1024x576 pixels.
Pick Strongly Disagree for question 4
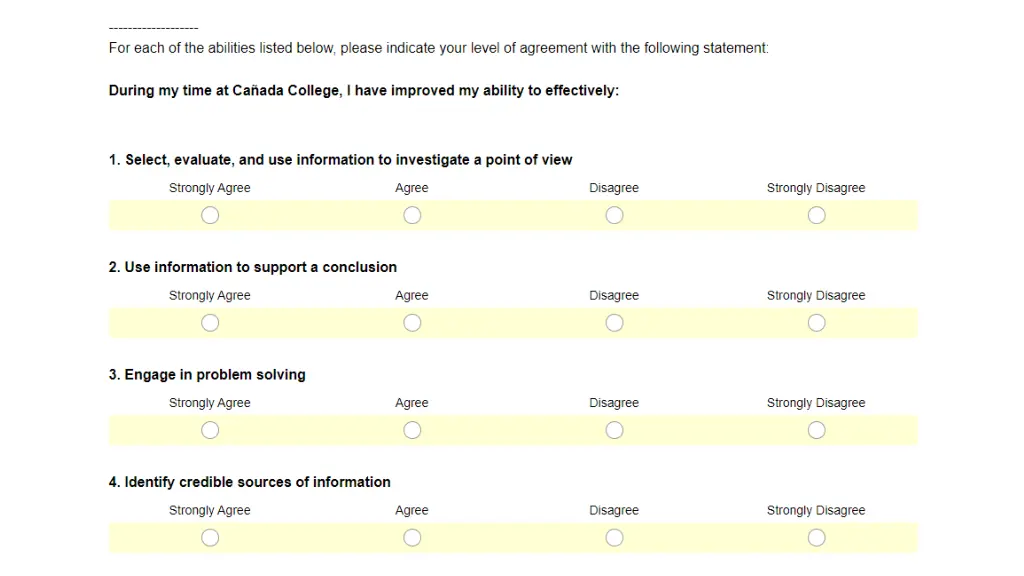816,537
